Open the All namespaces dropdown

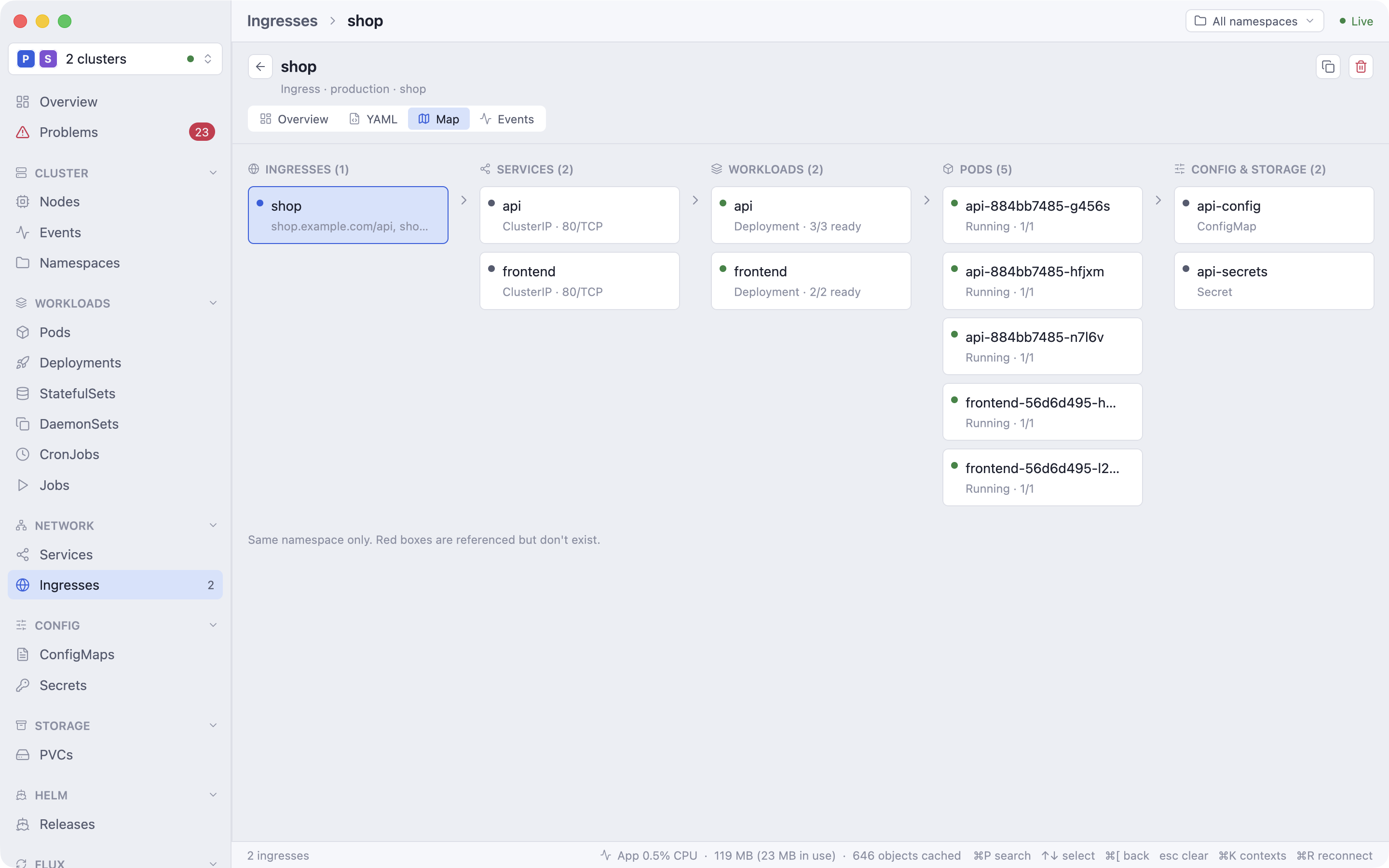1254,21
